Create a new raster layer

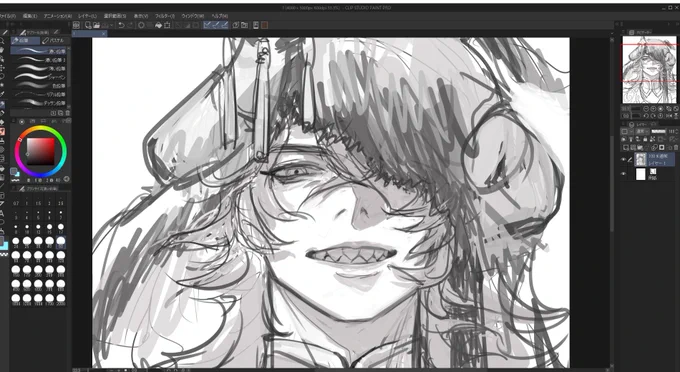626,147
